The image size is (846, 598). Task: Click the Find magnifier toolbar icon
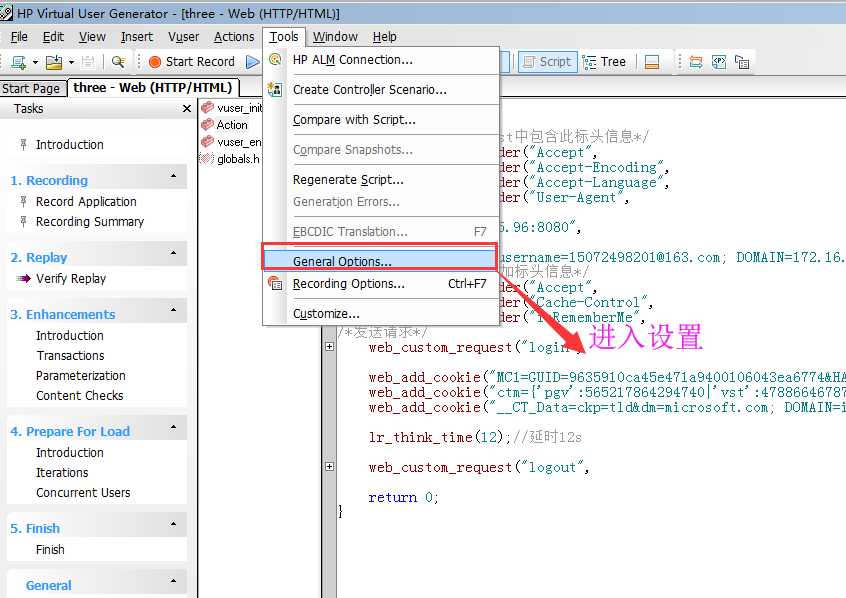(x=118, y=62)
